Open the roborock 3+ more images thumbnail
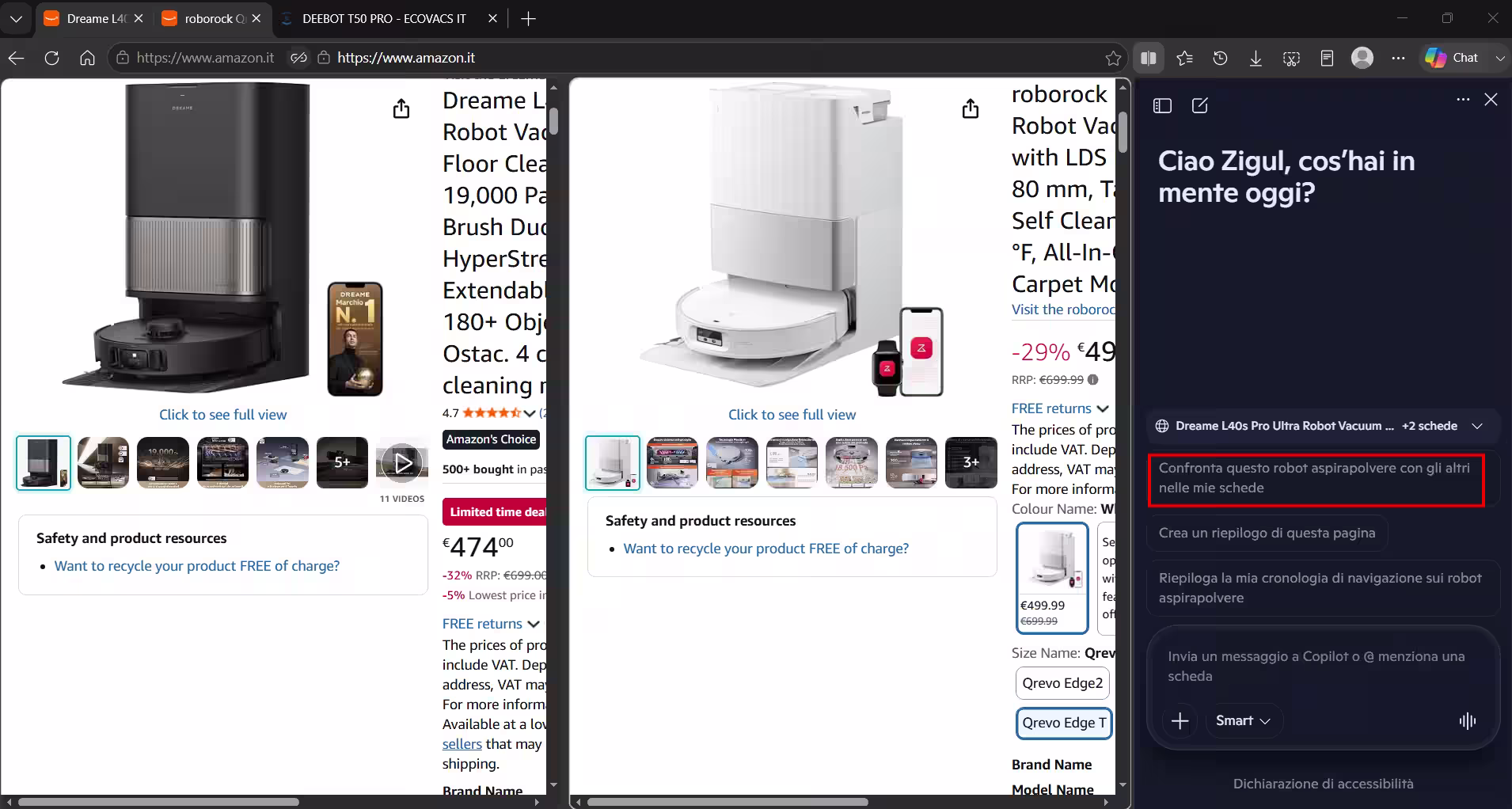 (x=971, y=462)
